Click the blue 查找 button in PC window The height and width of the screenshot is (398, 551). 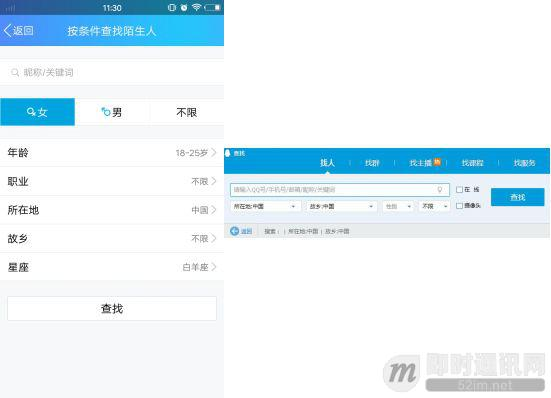click(518, 197)
